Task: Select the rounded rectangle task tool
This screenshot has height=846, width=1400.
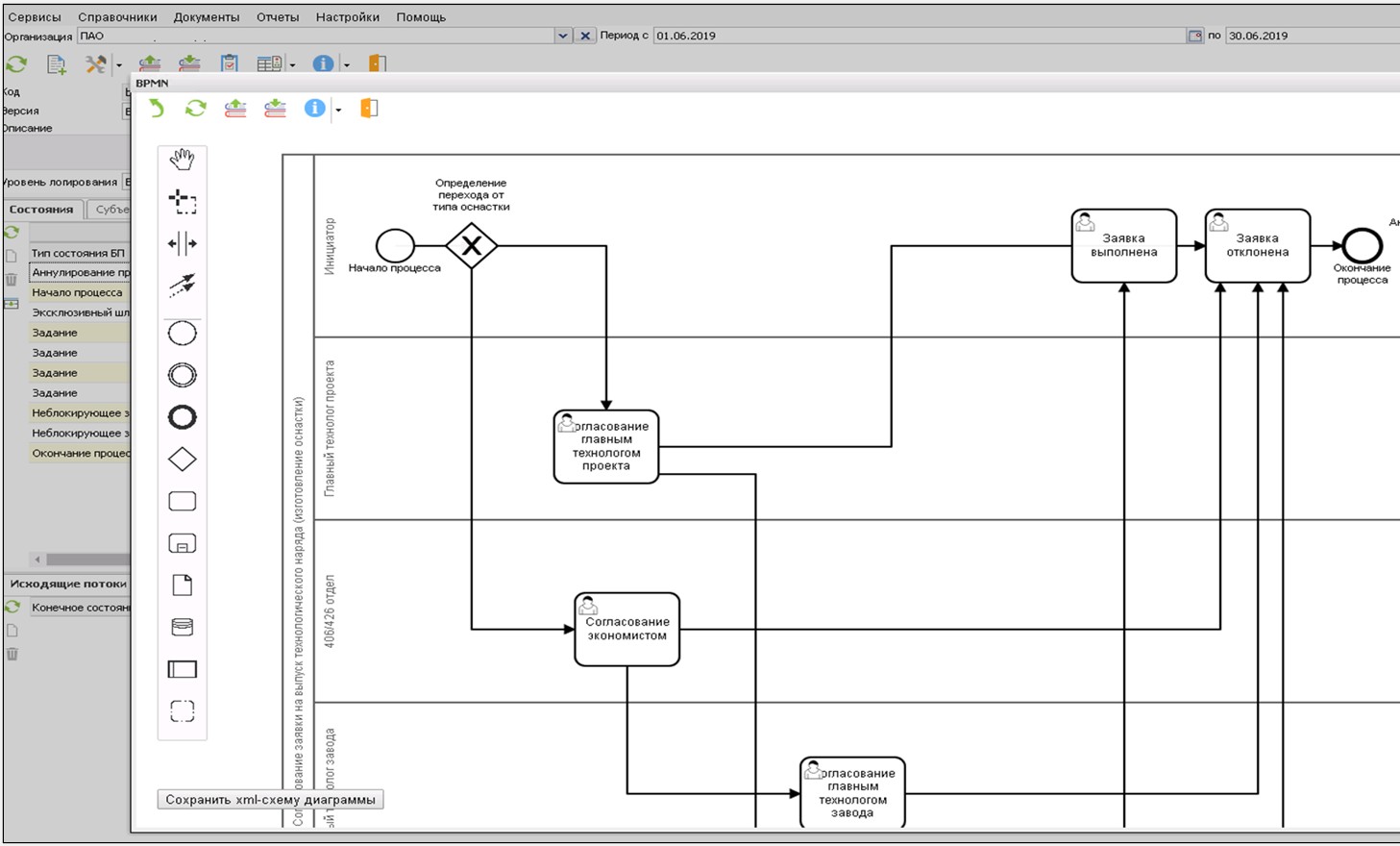Action: pos(182,501)
